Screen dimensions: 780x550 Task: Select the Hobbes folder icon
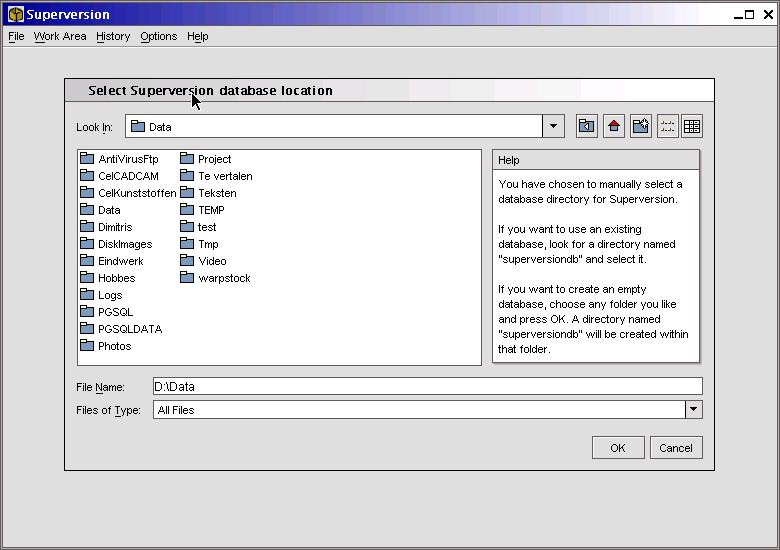[x=87, y=277]
